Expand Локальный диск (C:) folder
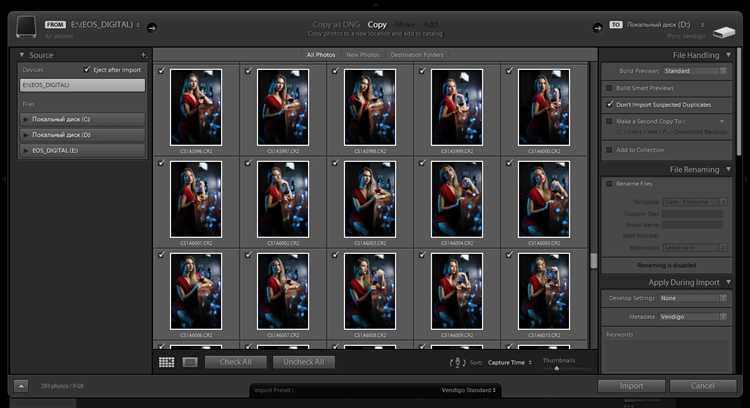This screenshot has width=750, height=408. point(25,119)
